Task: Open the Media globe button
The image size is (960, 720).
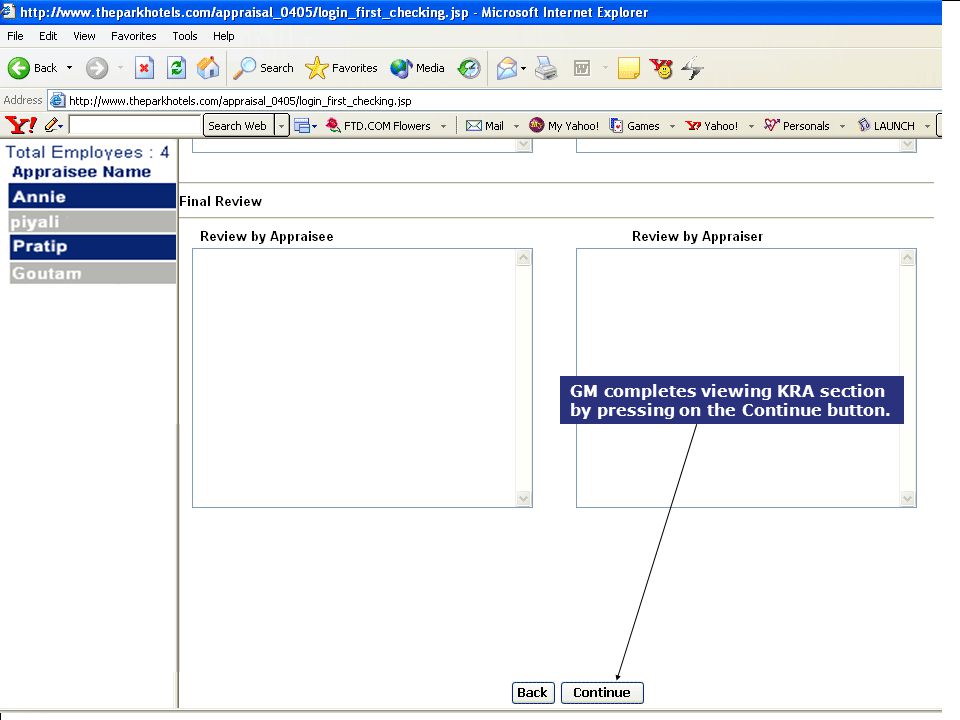Action: 417,68
